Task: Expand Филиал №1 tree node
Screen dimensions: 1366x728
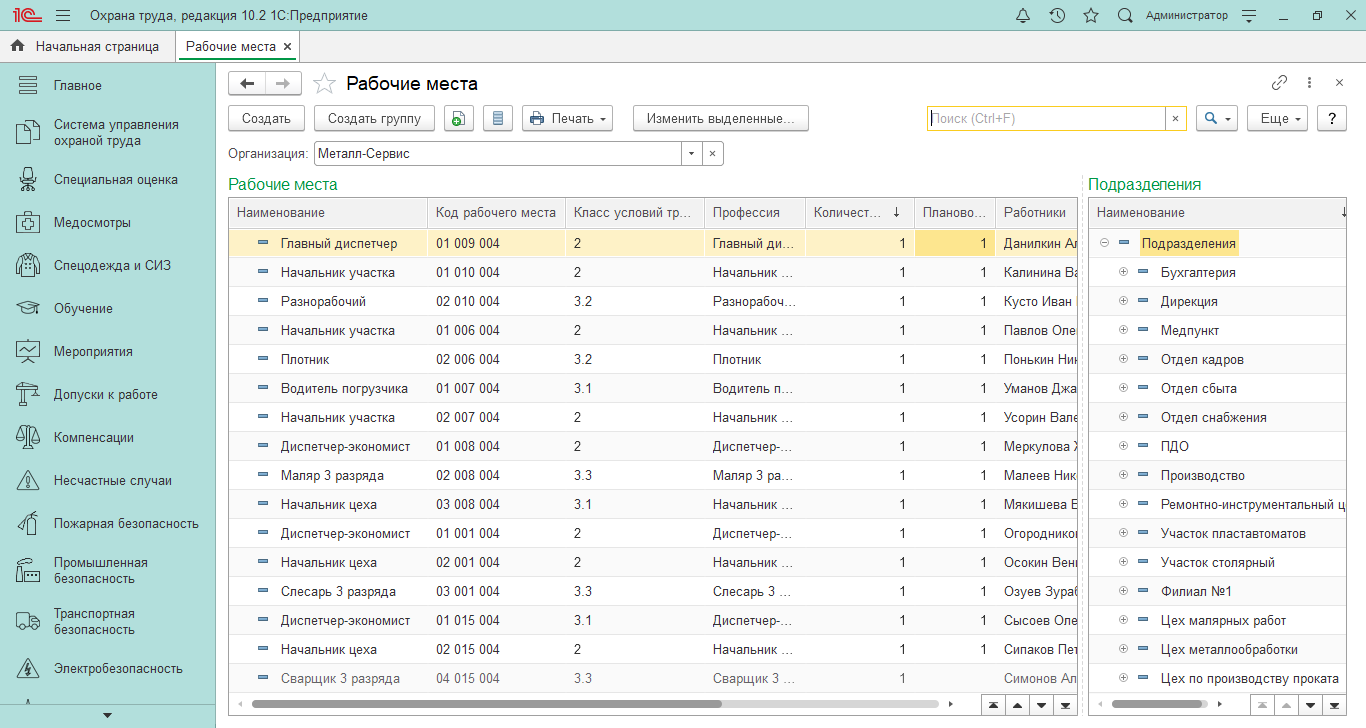Action: pos(1123,591)
